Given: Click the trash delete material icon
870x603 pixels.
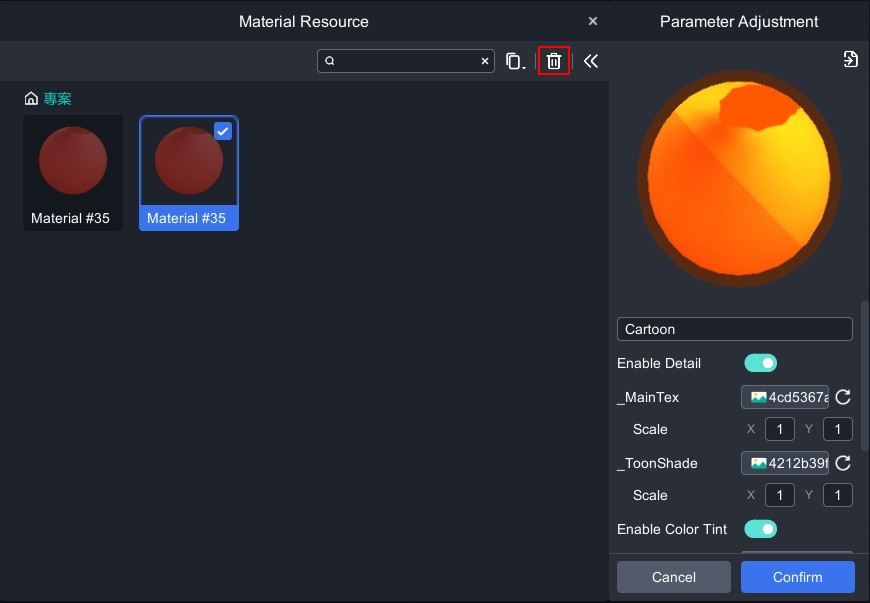Looking at the screenshot, I should click(554, 61).
